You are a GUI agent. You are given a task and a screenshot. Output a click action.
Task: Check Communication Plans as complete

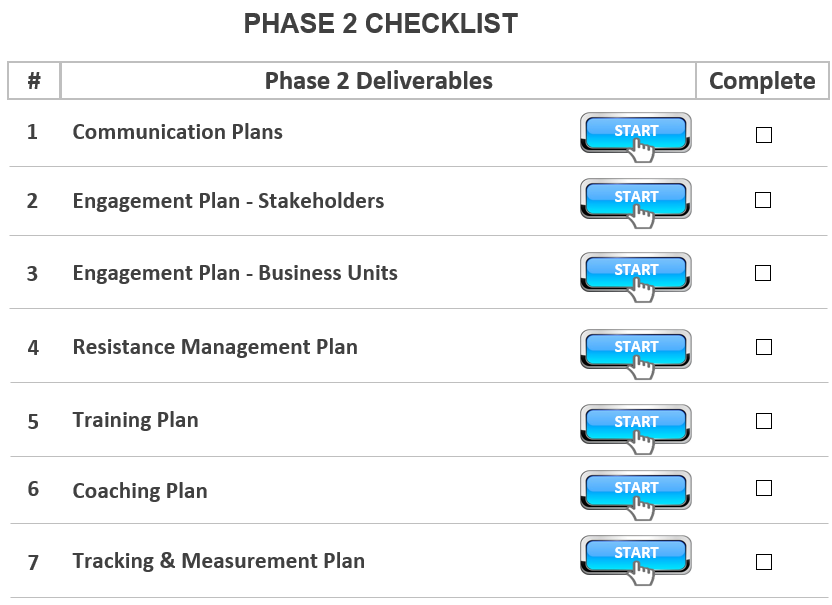764,135
